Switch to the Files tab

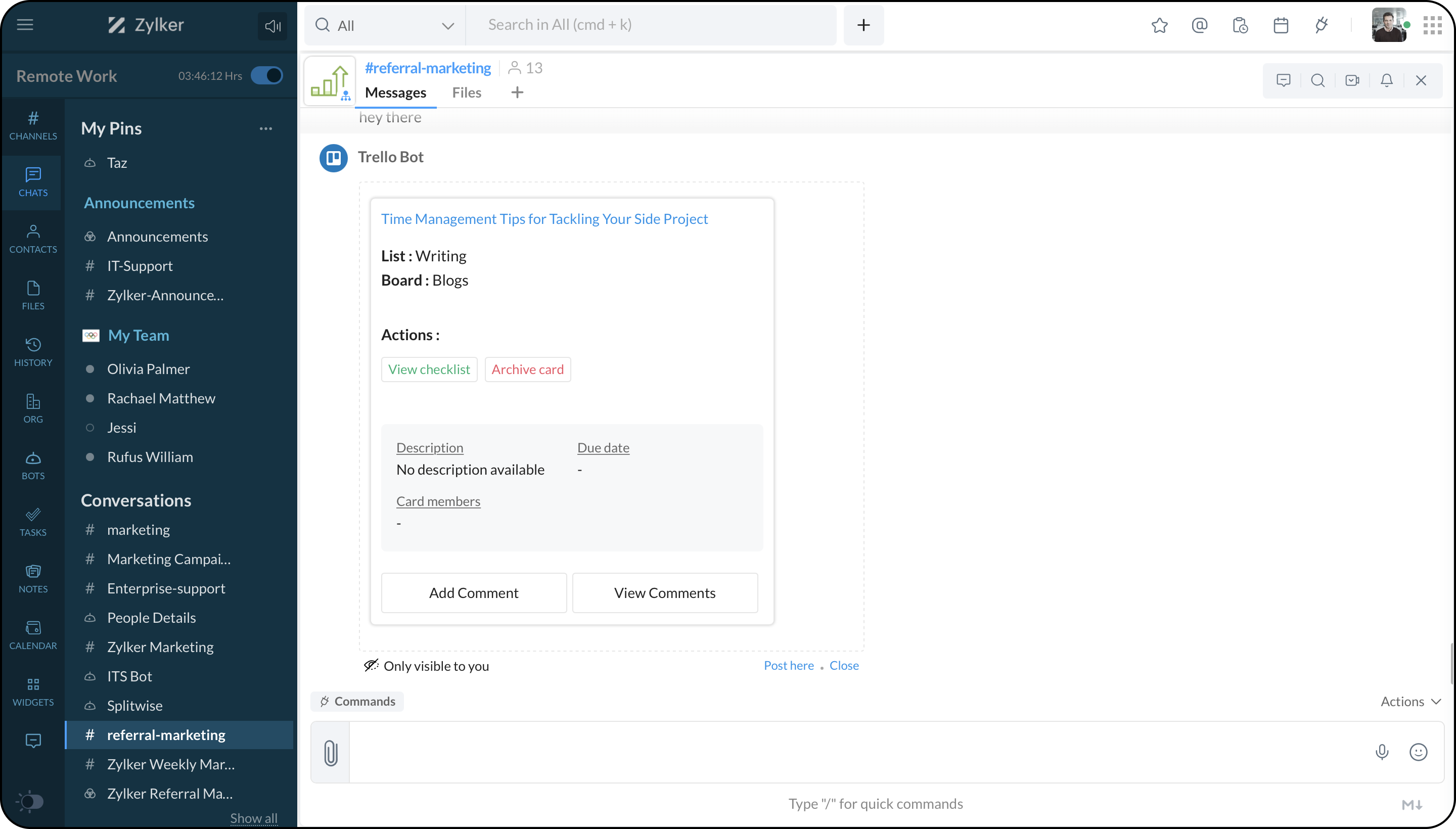point(466,92)
